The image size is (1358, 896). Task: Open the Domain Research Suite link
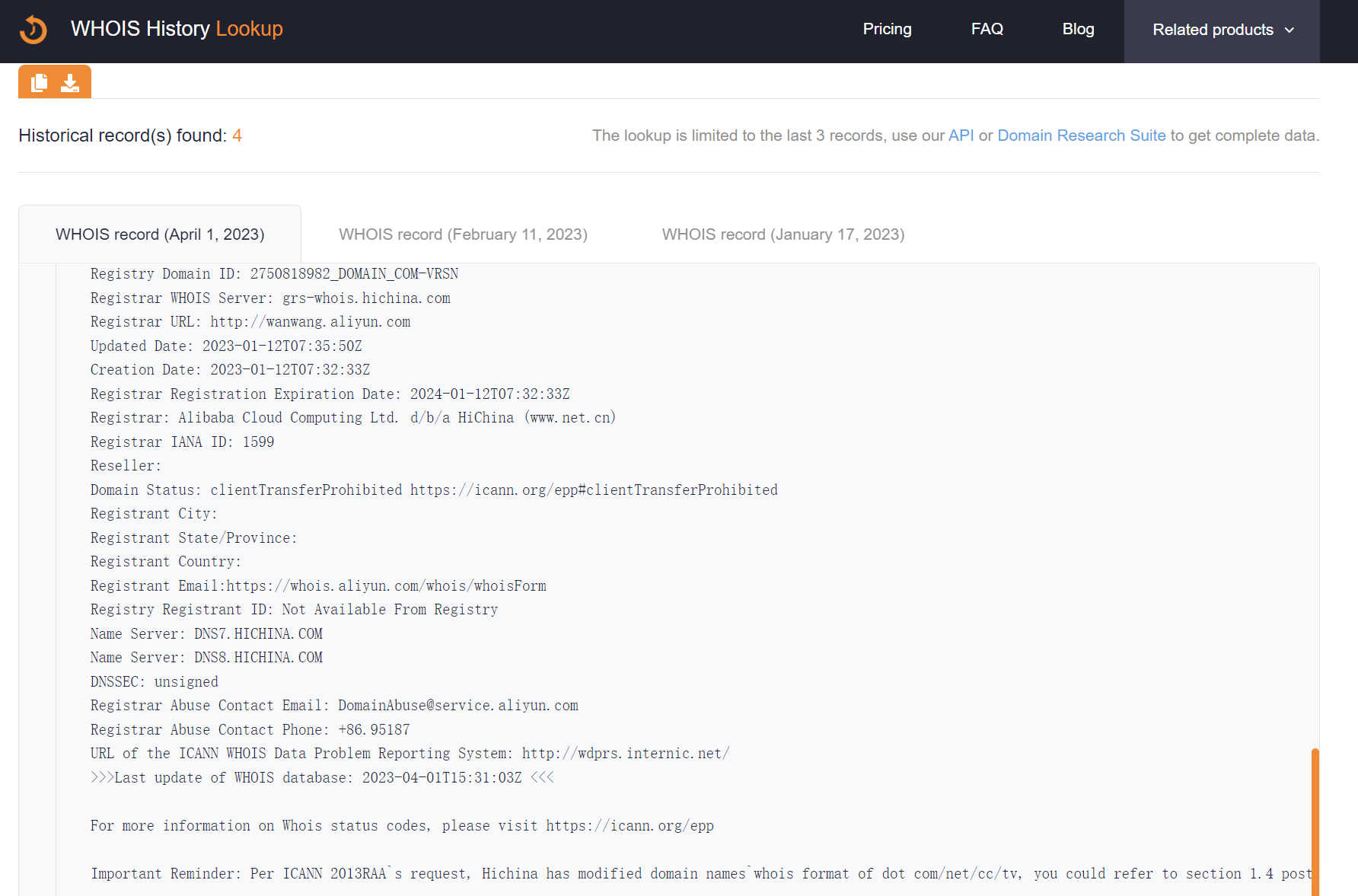click(1081, 136)
